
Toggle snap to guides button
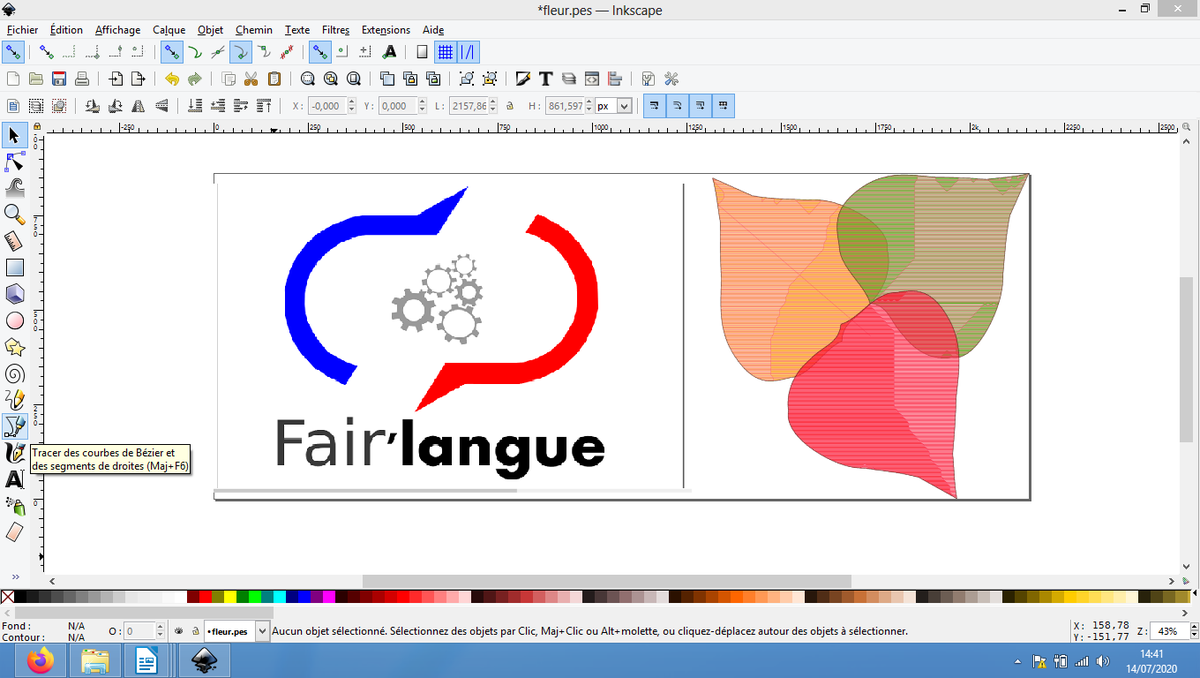pyautogui.click(x=467, y=51)
